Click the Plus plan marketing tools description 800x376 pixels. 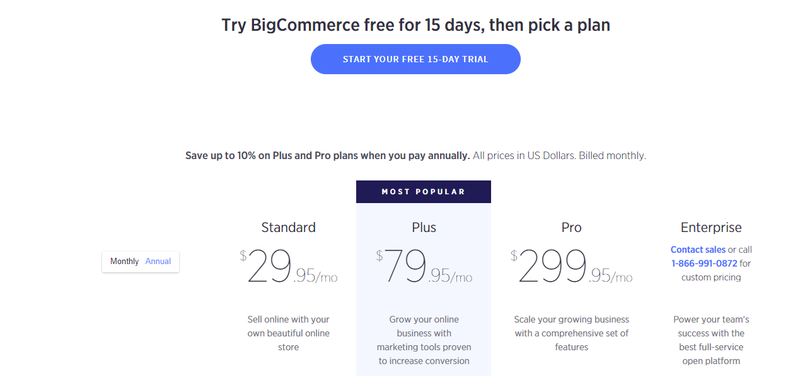(423, 340)
